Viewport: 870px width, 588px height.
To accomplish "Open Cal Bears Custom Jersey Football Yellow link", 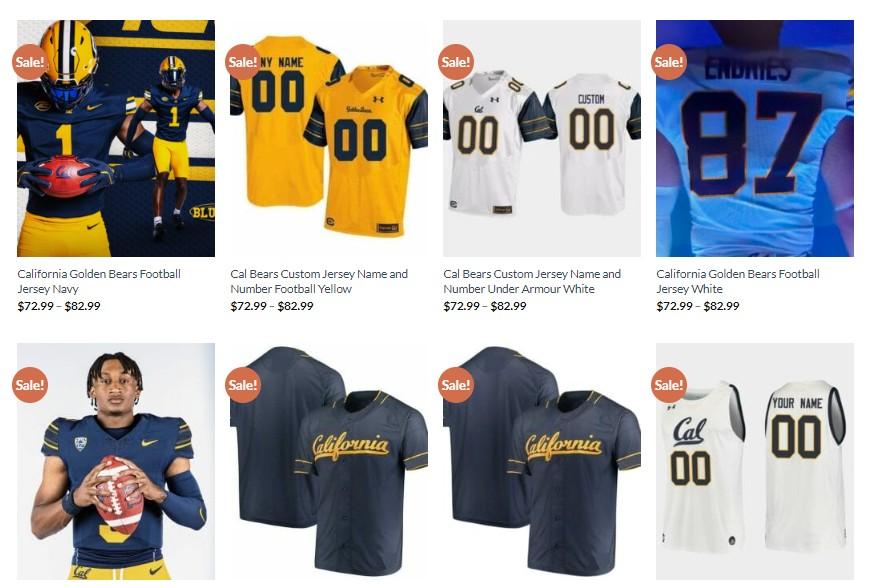I will click(x=319, y=281).
